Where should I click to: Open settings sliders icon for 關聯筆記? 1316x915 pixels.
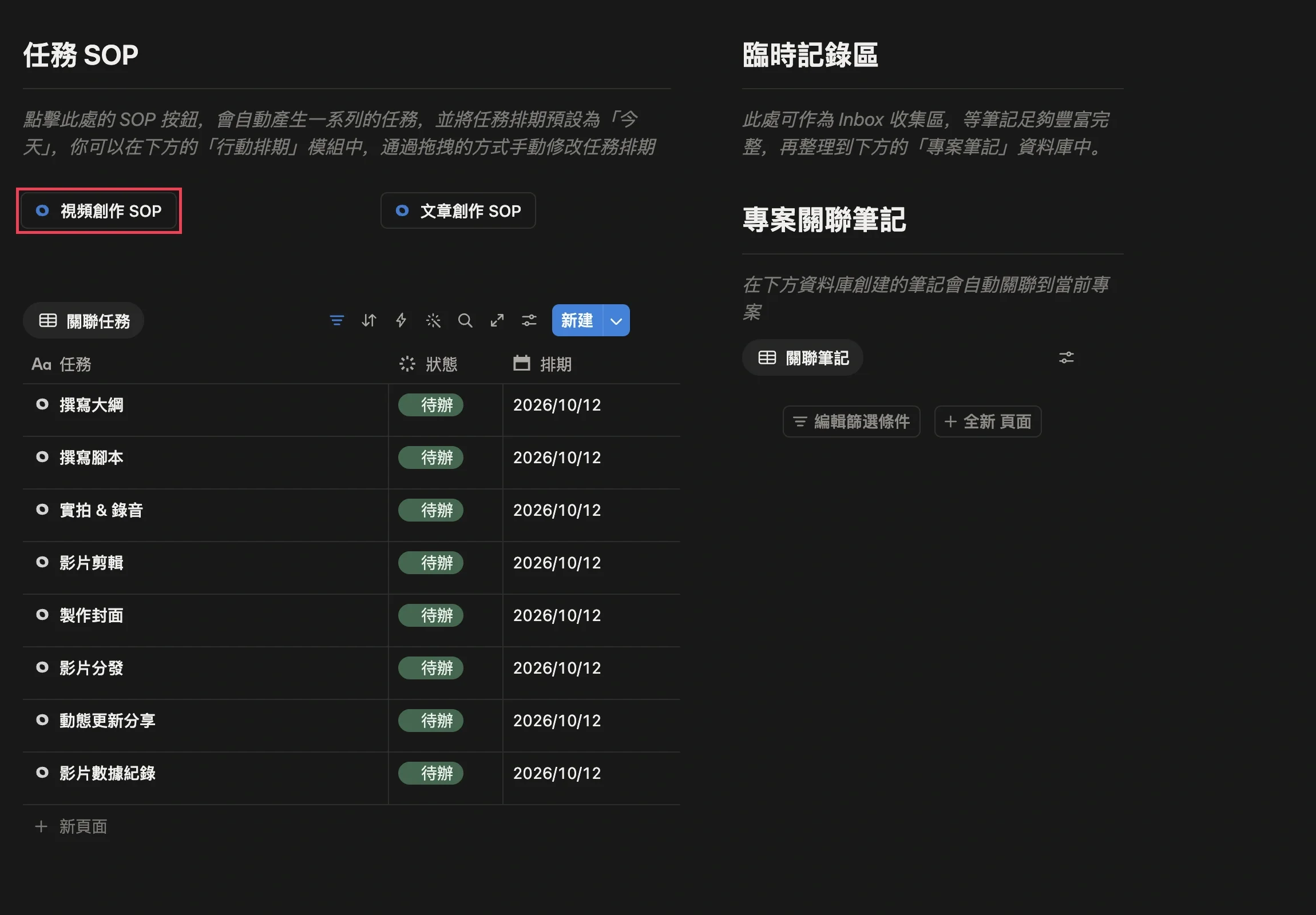pos(1066,358)
